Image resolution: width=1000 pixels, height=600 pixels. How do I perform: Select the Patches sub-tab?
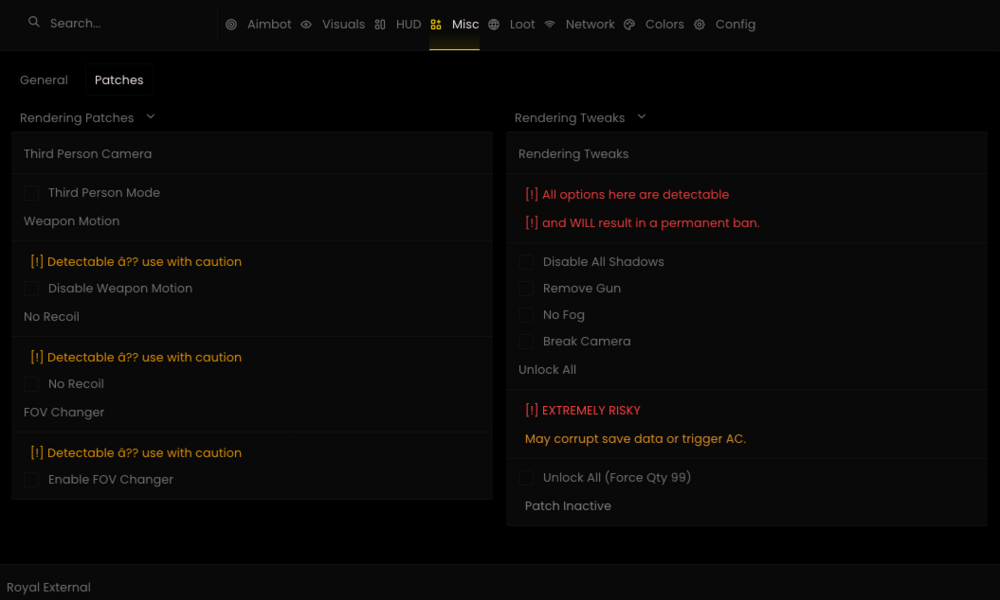[119, 80]
